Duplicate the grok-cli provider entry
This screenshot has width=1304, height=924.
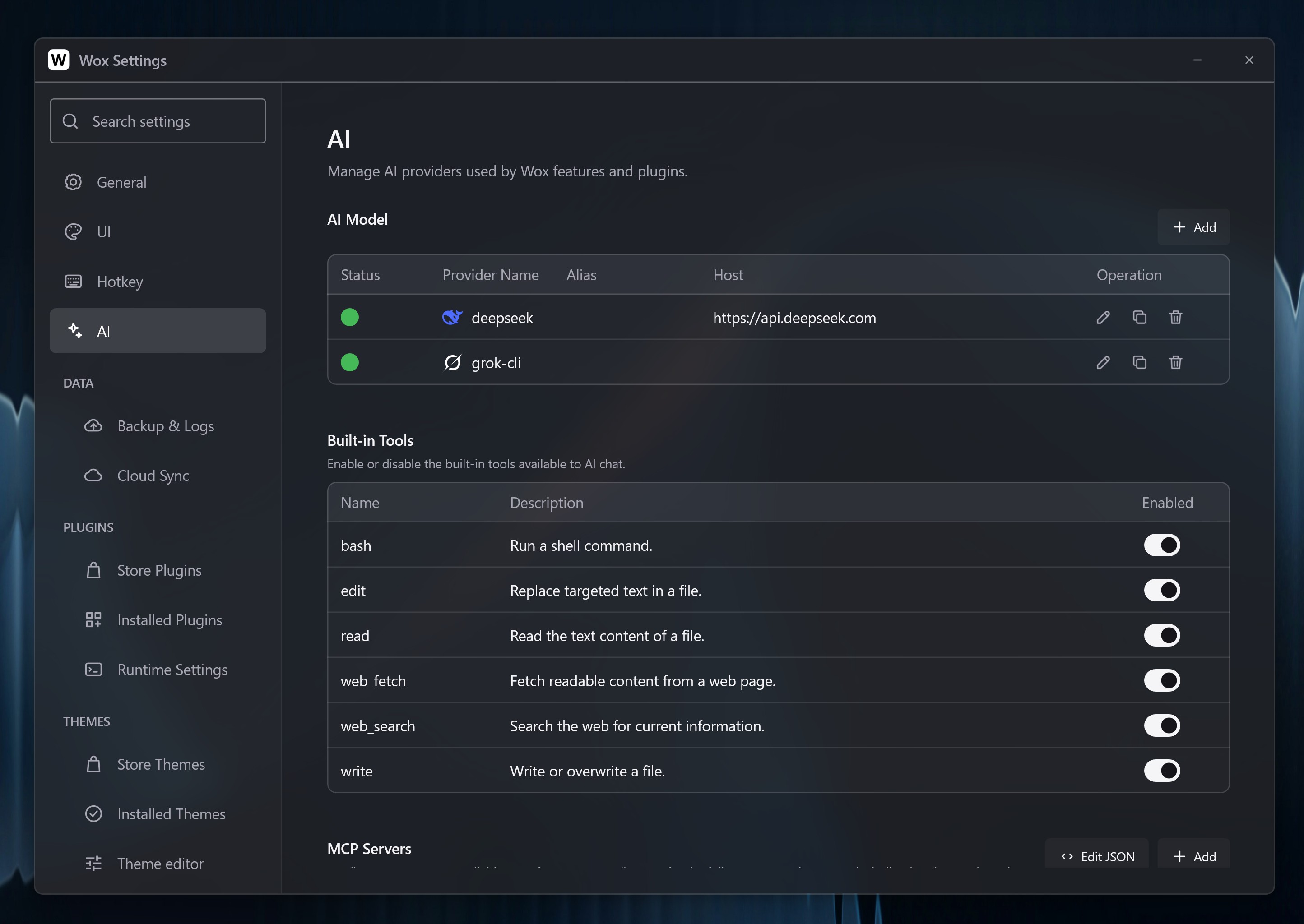tap(1139, 362)
